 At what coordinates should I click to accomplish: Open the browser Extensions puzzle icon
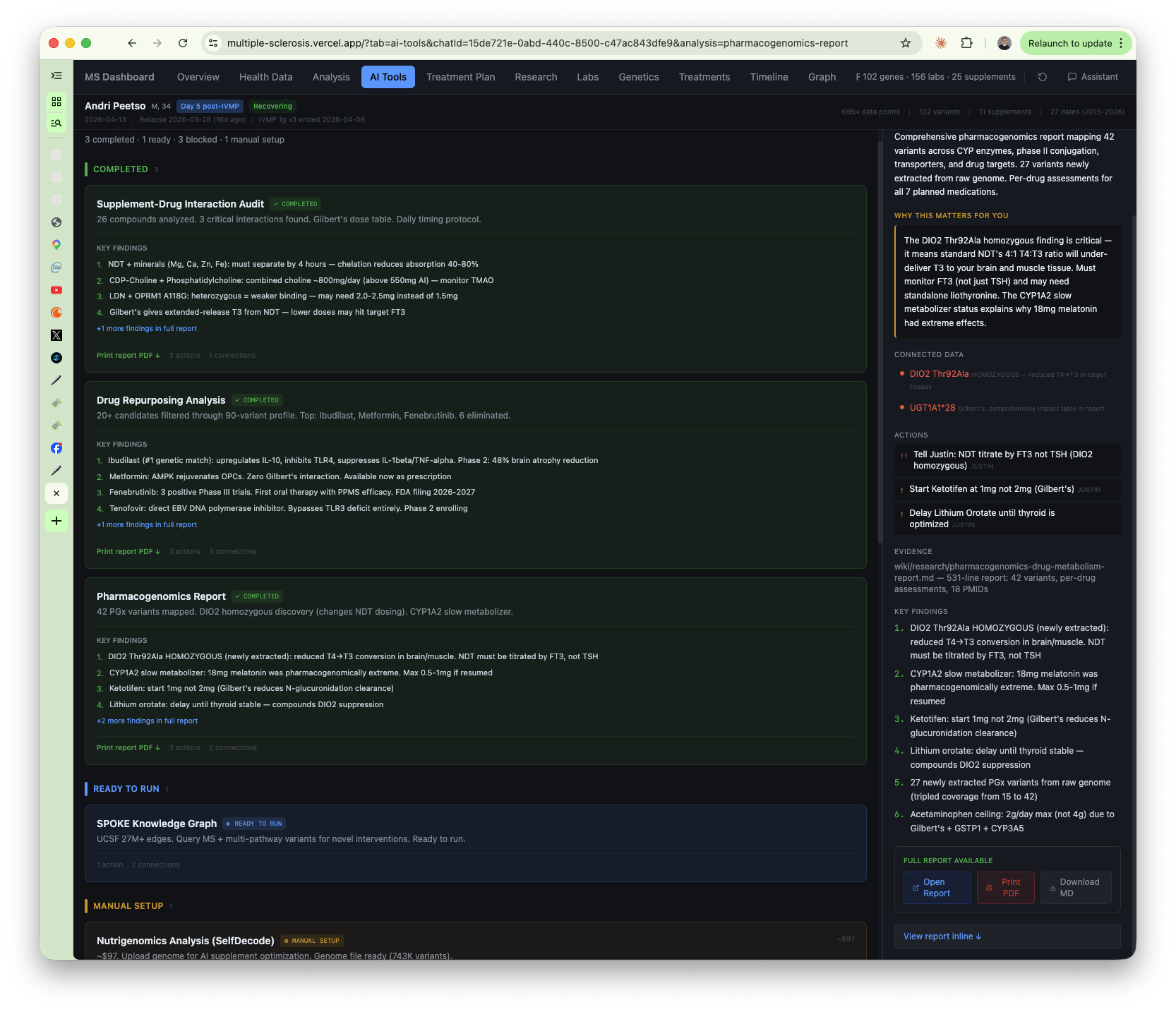click(966, 43)
